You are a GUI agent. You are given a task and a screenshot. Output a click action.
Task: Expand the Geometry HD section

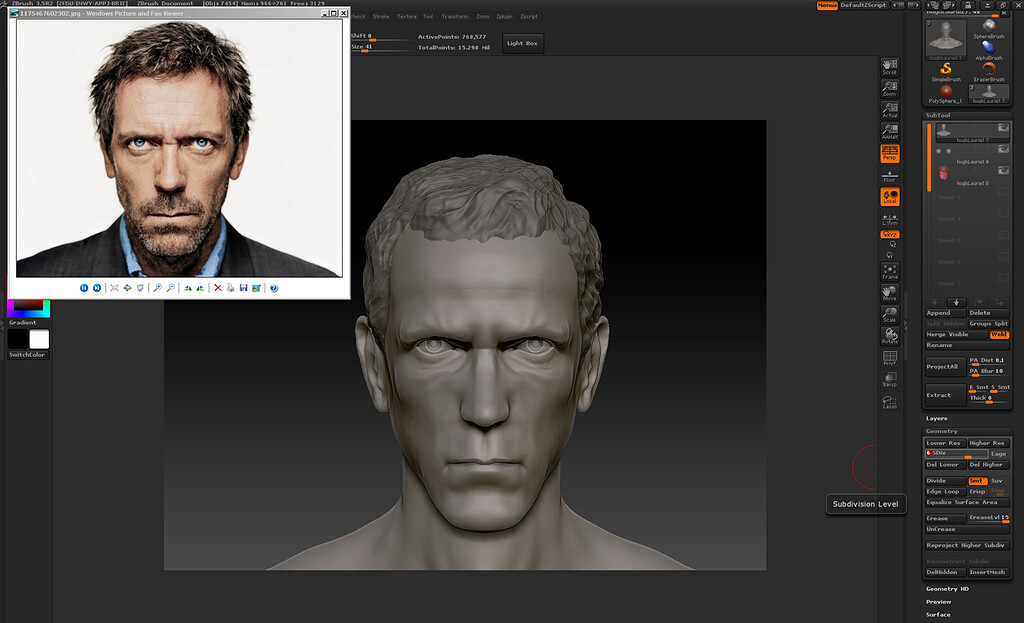point(947,589)
